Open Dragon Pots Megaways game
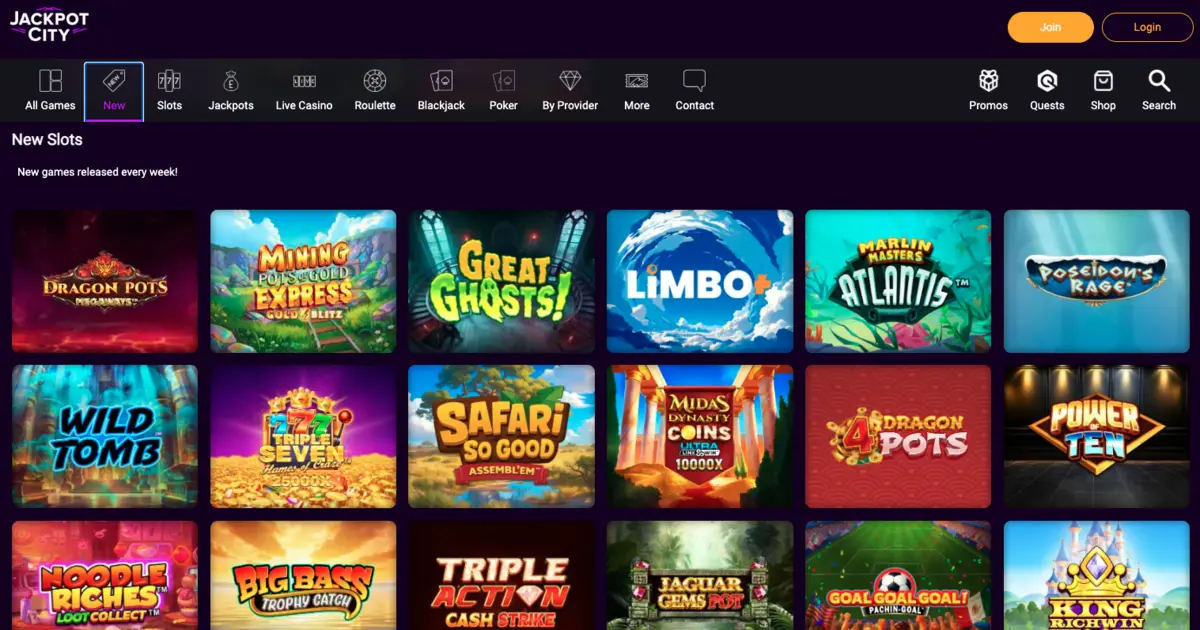The image size is (1200, 630). click(x=105, y=281)
